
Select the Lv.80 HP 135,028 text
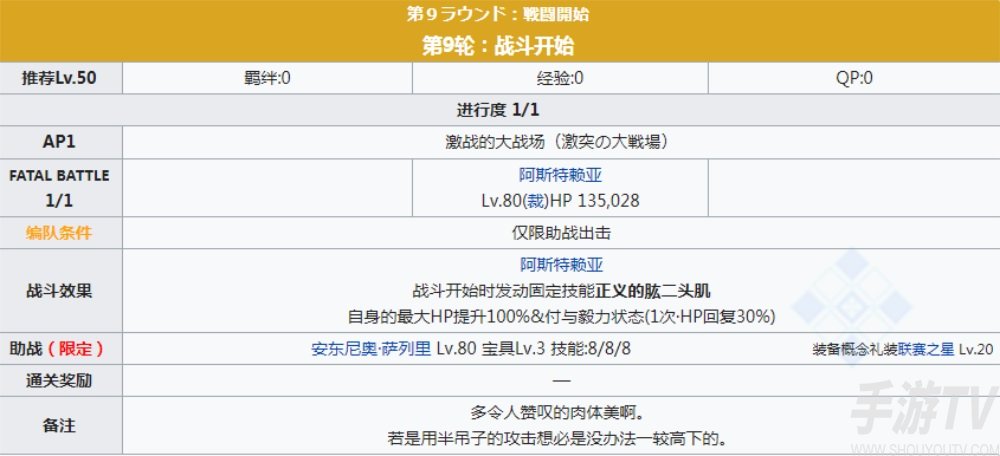pyautogui.click(x=561, y=202)
